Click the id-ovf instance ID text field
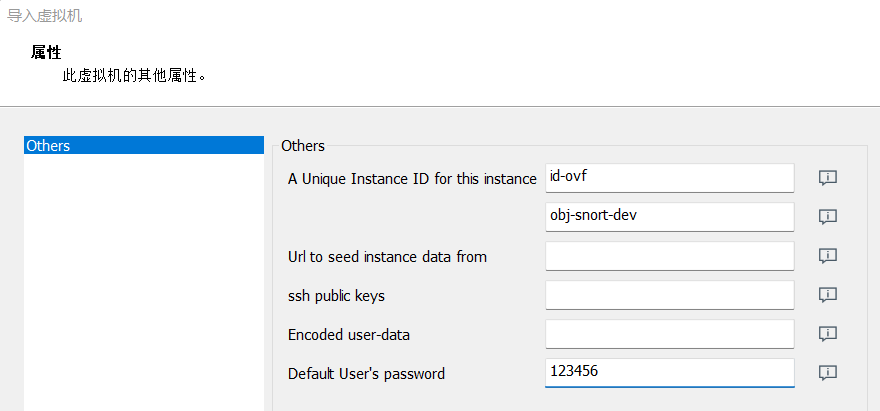 click(x=670, y=178)
